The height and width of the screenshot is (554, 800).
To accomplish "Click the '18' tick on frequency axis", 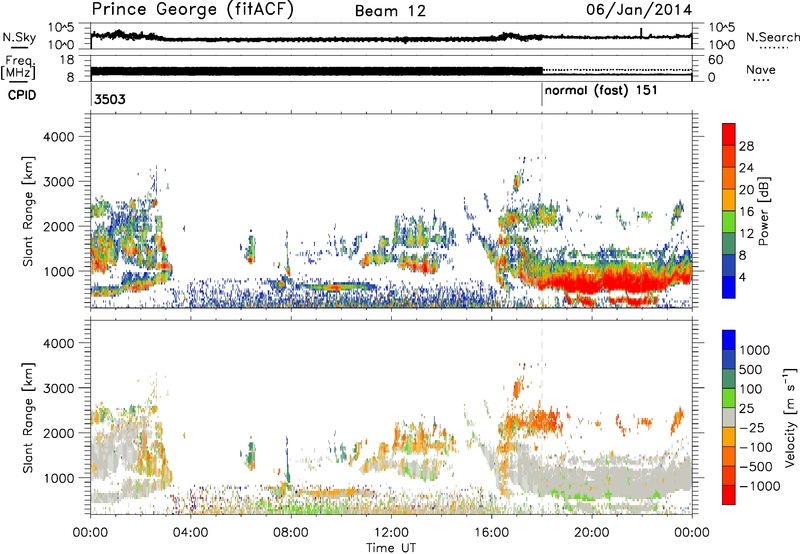I will point(66,60).
